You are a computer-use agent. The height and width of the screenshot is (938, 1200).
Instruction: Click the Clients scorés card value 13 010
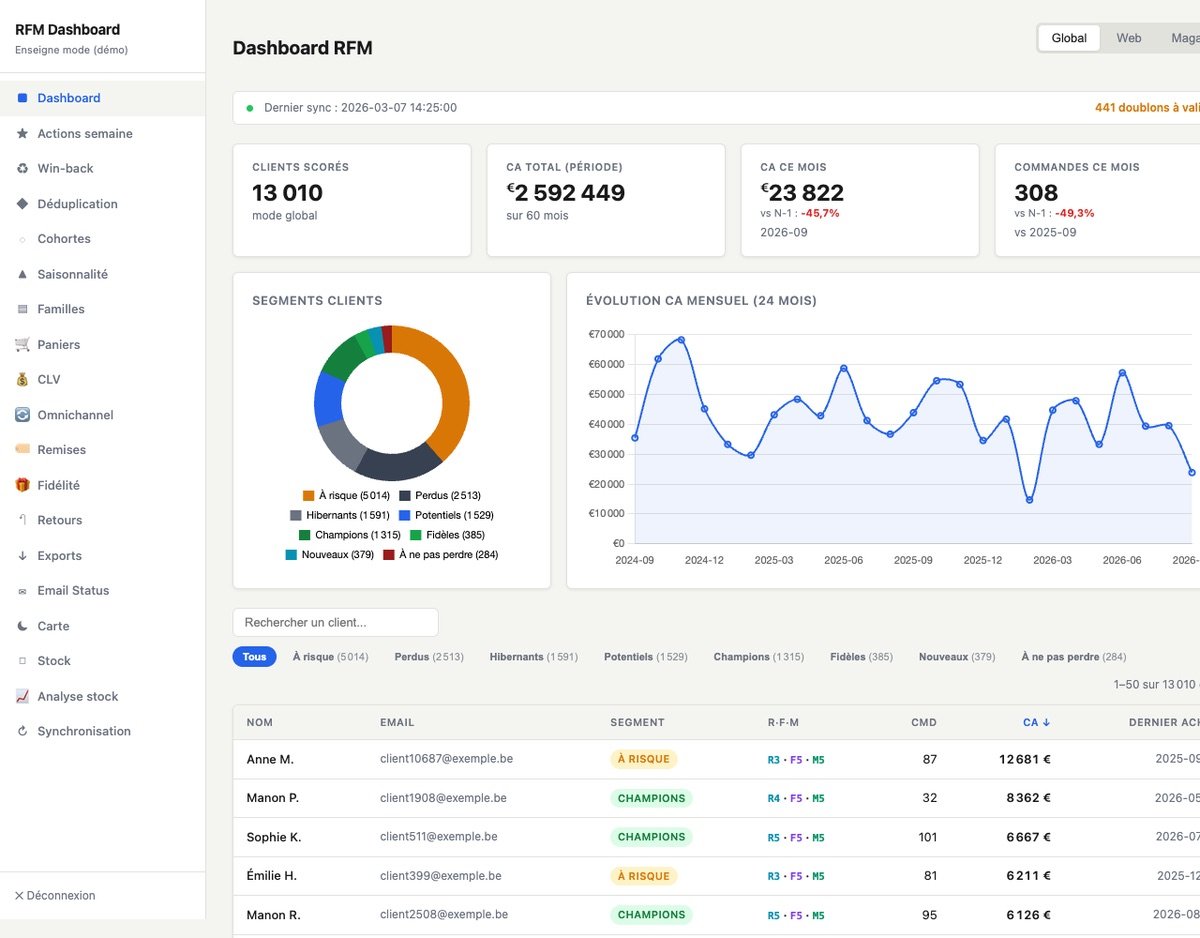(287, 193)
